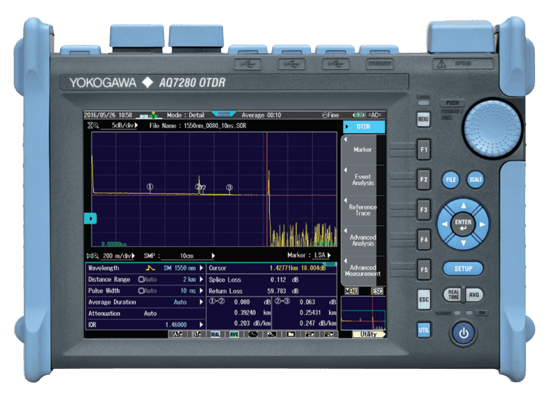Open the Reference Trace soft menu

pos(363,210)
